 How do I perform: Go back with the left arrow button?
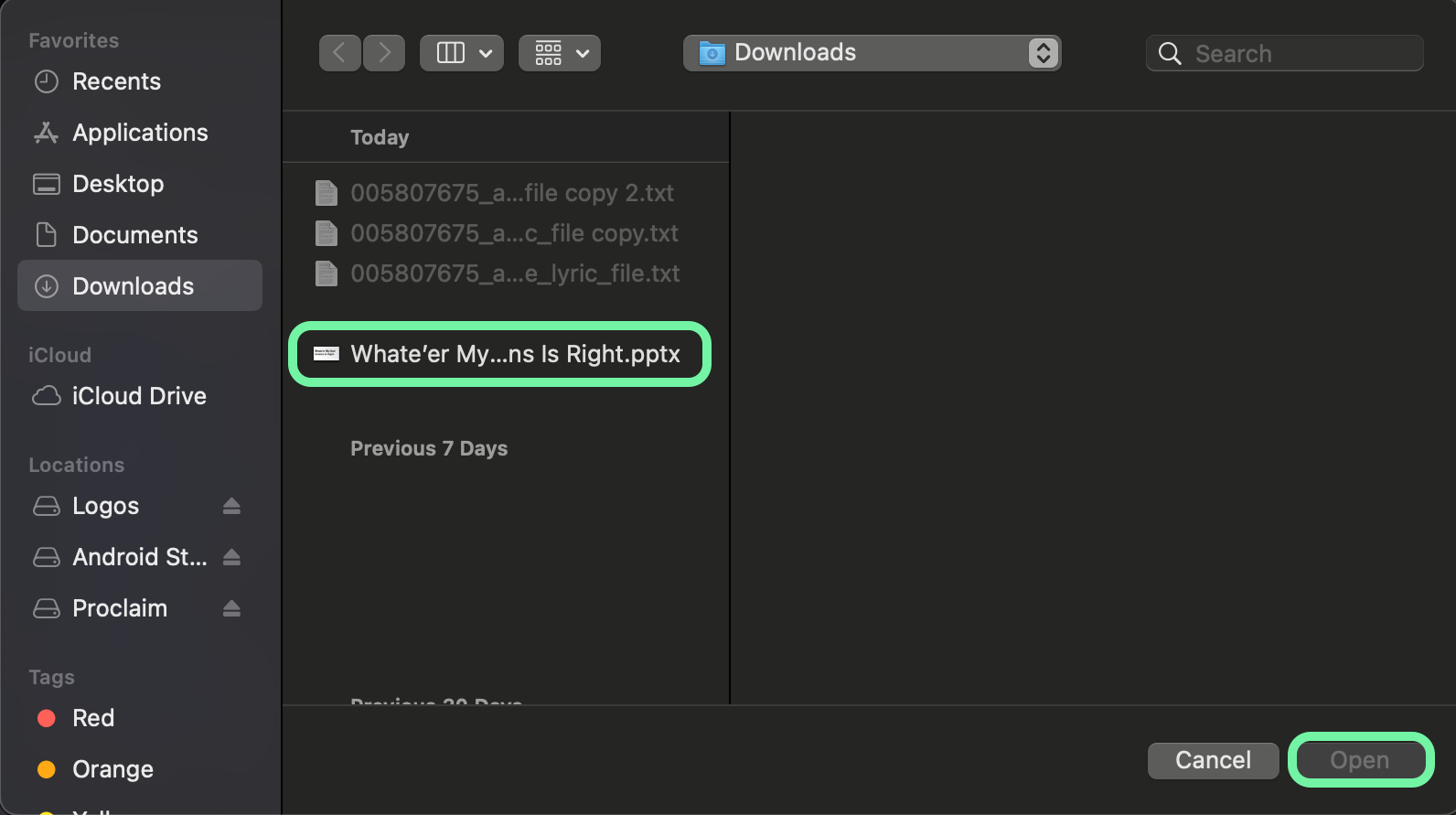[339, 53]
